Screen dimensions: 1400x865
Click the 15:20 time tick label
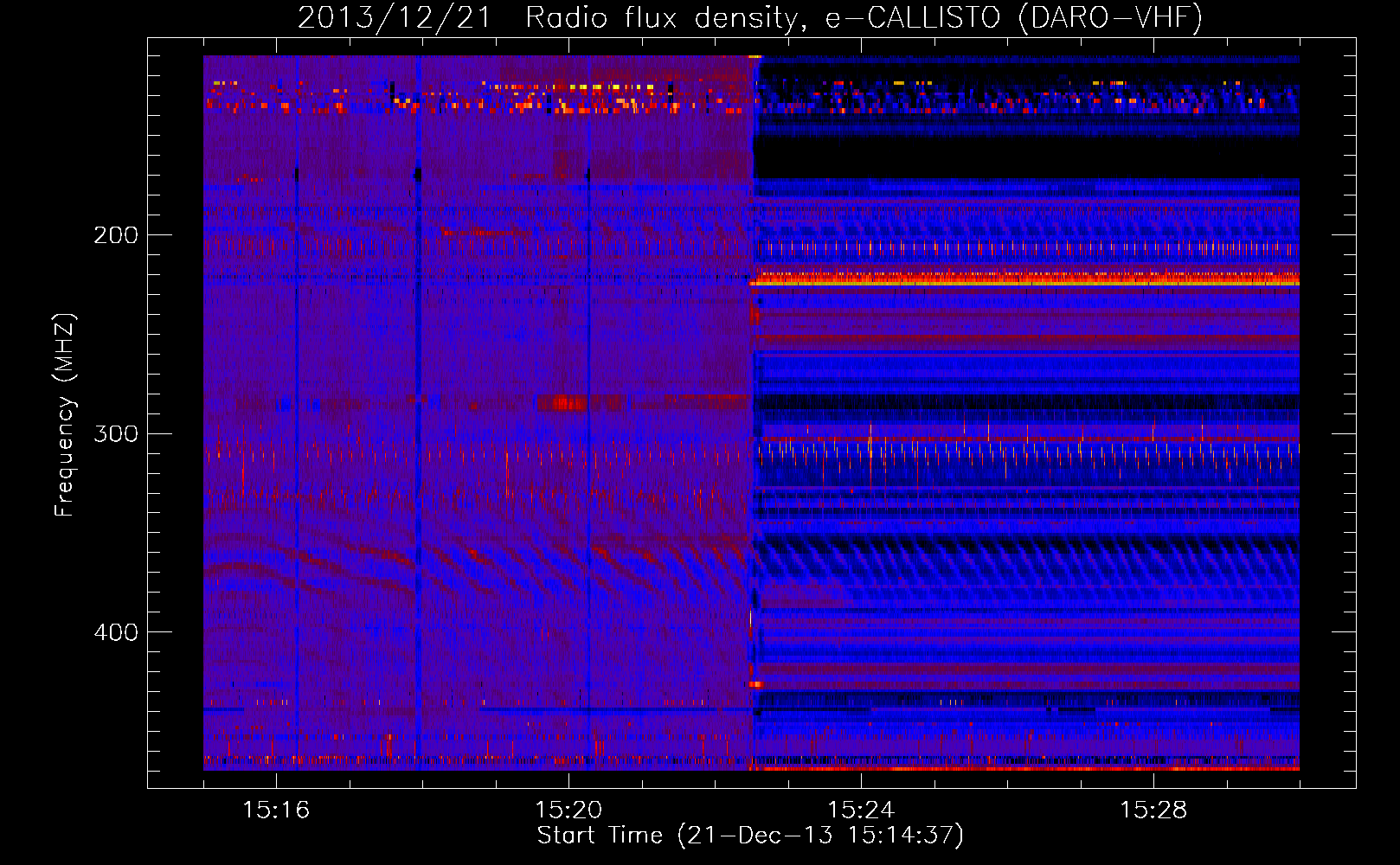pos(568,811)
